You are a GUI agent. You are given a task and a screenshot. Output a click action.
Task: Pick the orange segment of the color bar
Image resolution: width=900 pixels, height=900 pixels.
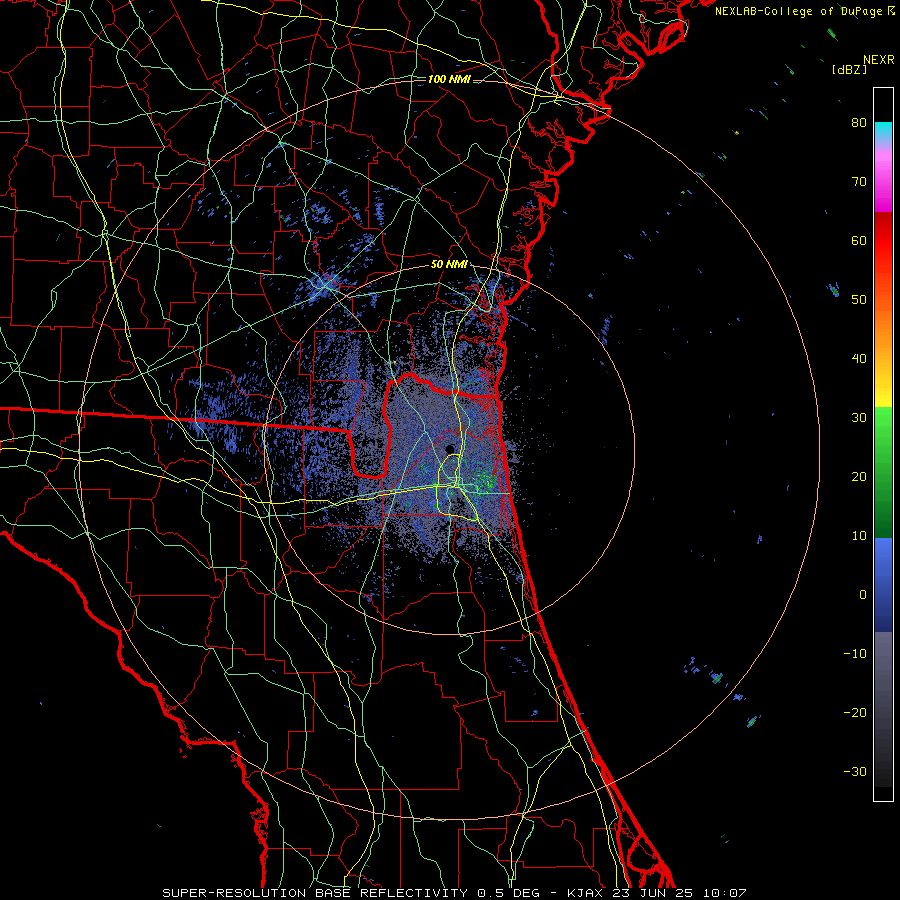coord(883,327)
